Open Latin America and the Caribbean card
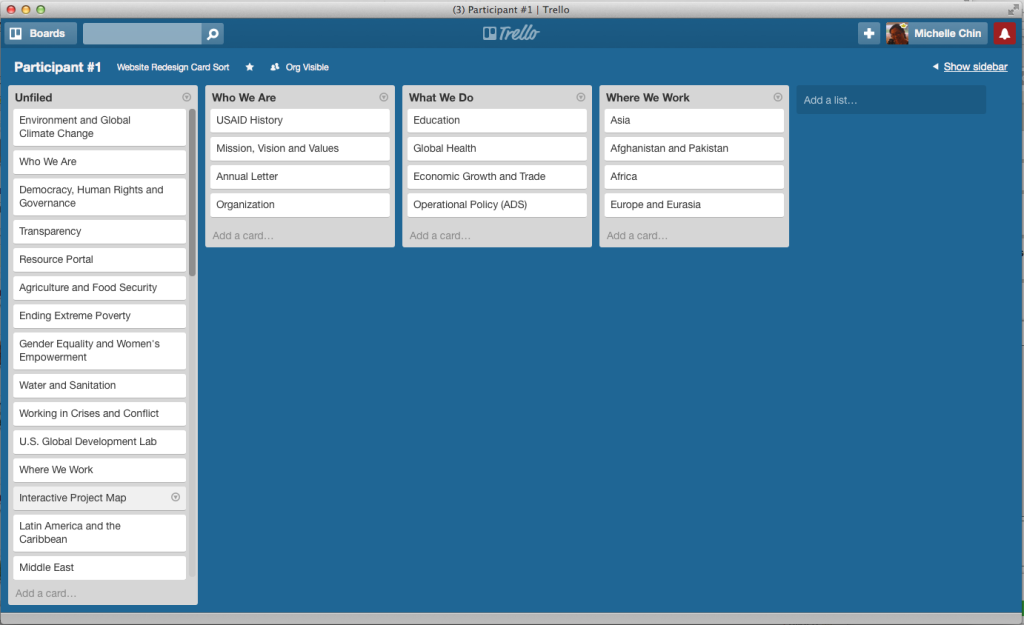 coord(99,533)
